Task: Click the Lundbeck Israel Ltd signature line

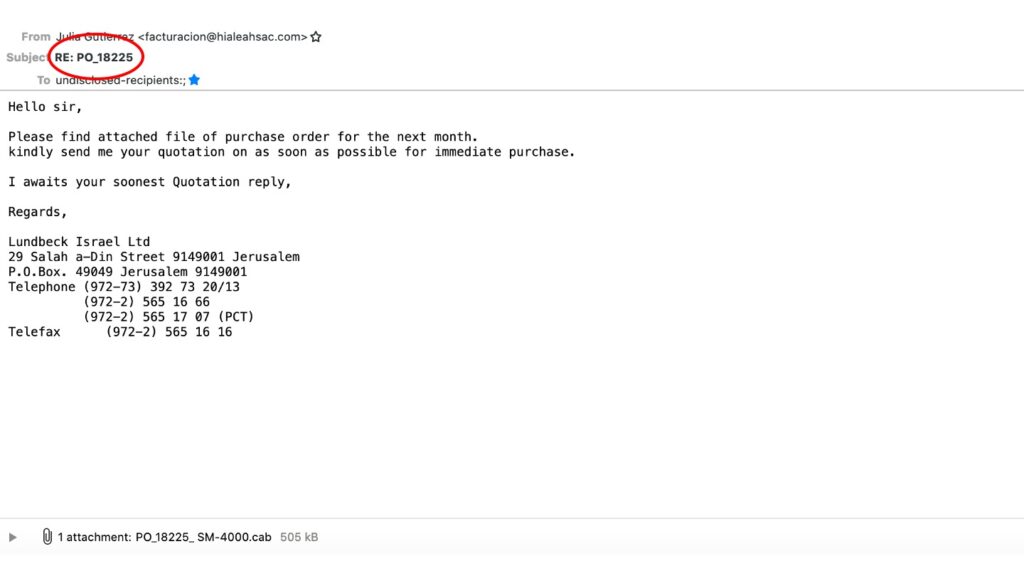Action: [79, 242]
